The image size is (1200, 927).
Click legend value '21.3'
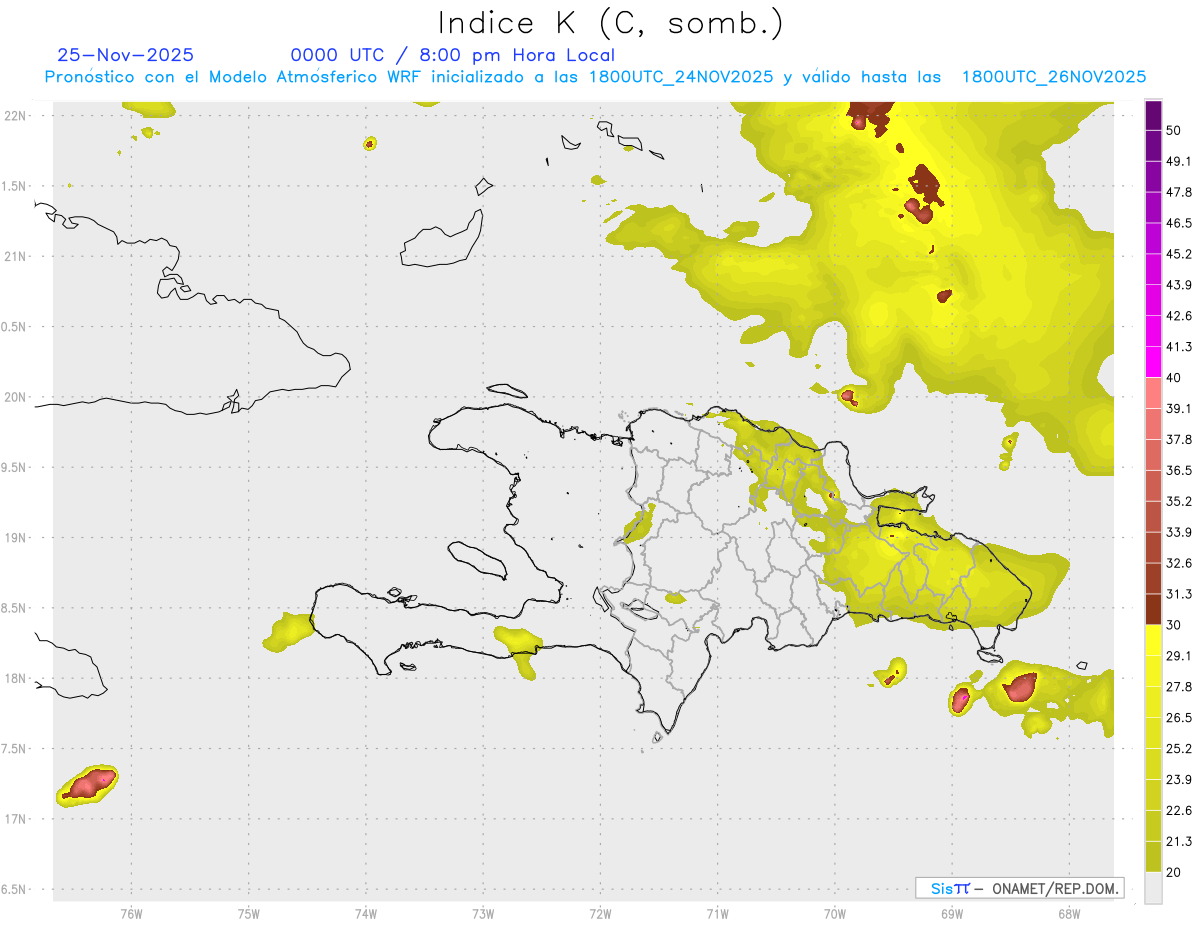click(1178, 841)
